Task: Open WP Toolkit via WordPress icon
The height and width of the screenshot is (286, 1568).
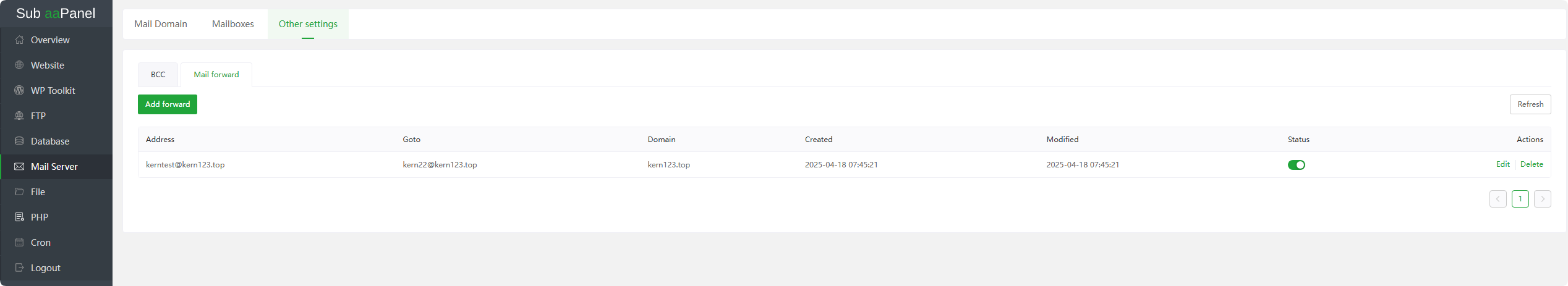Action: (x=19, y=91)
